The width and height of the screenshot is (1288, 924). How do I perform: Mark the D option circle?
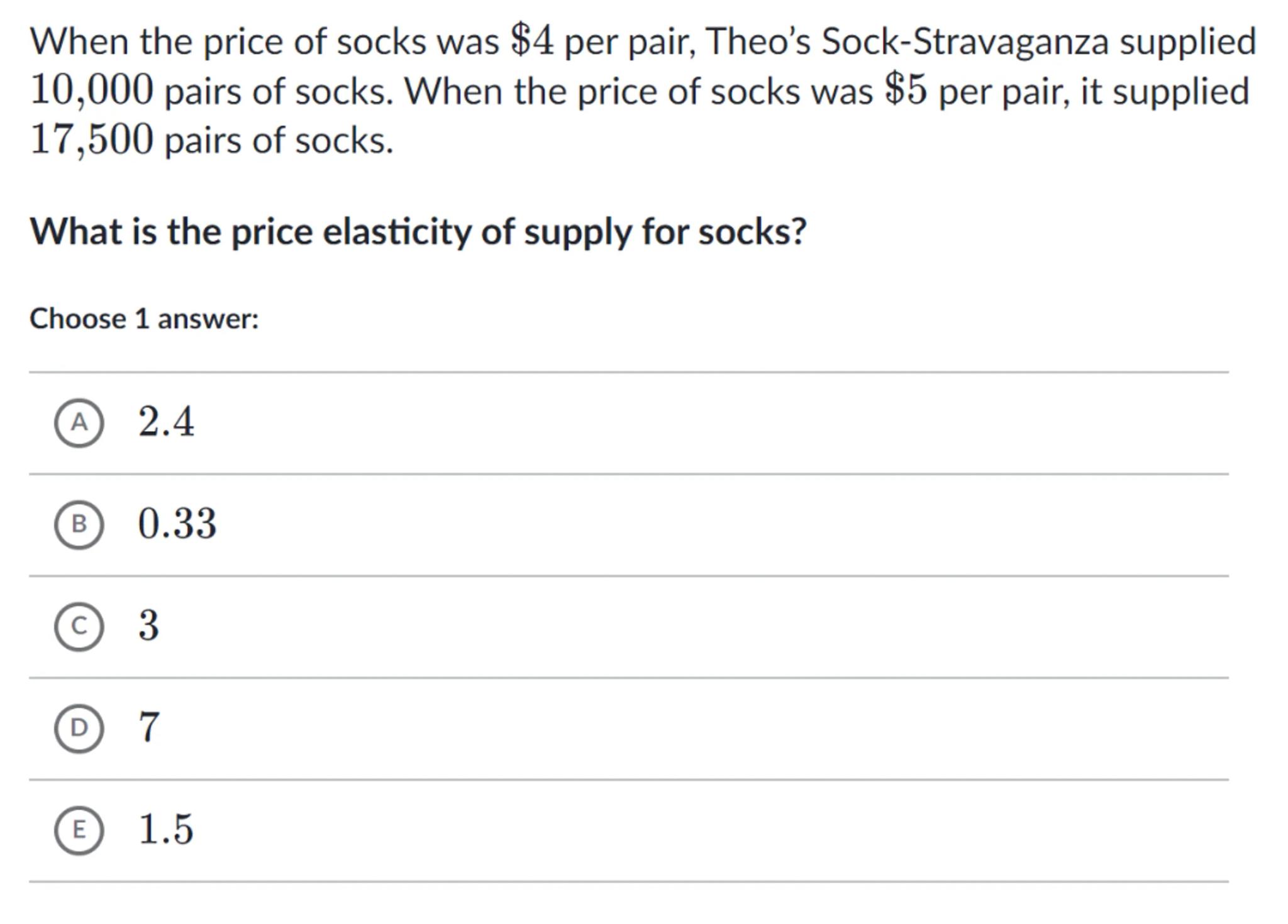[79, 728]
